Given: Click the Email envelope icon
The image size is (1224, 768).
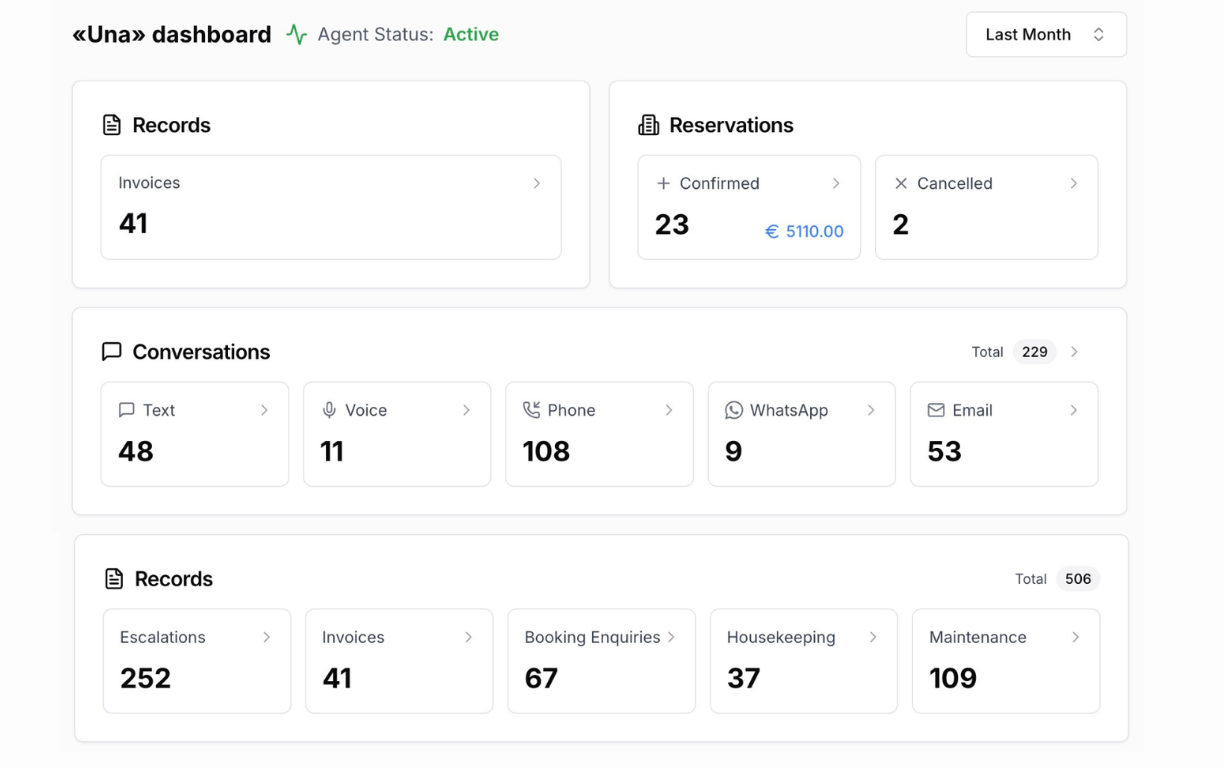Looking at the screenshot, I should tap(936, 410).
